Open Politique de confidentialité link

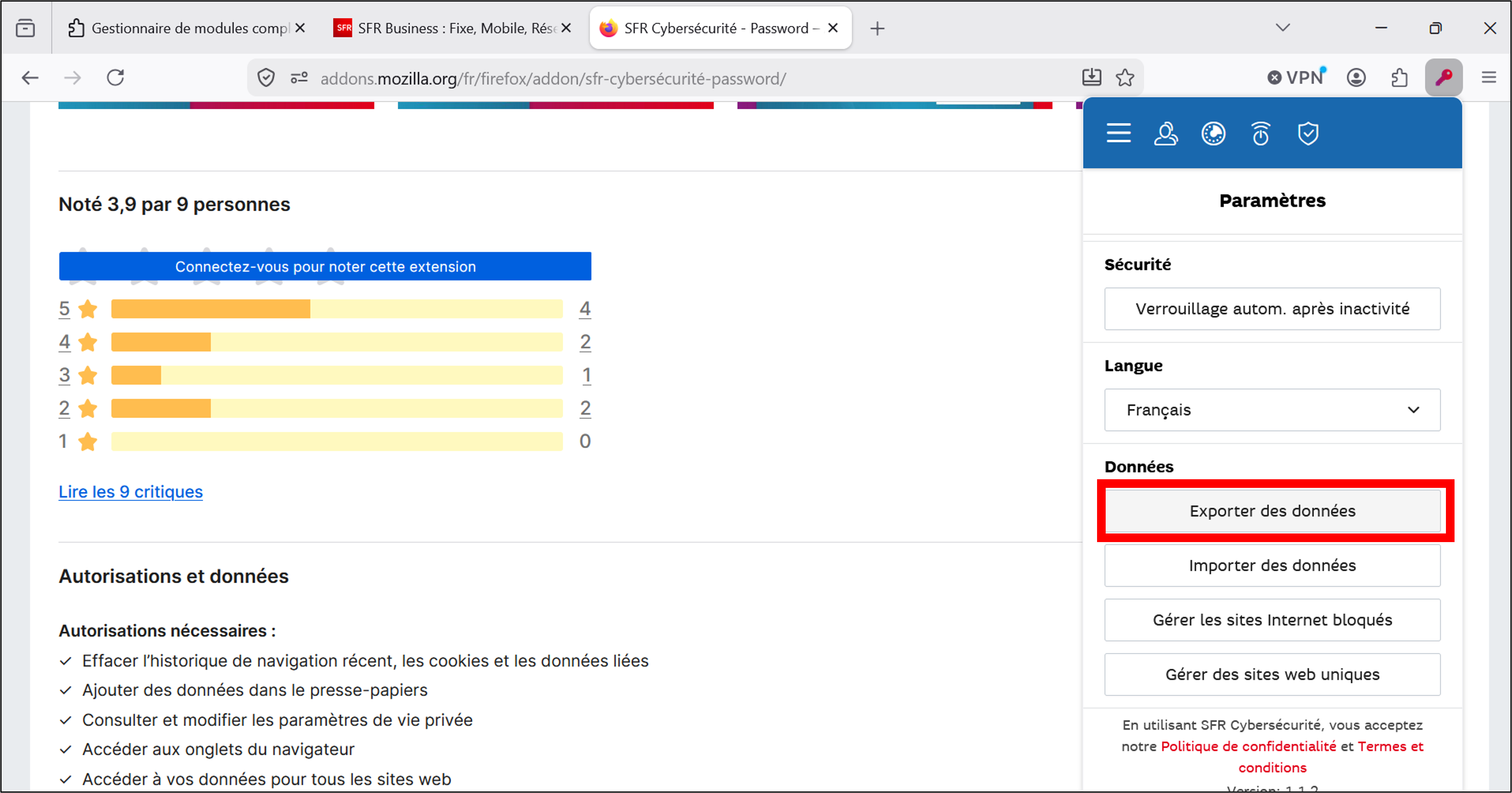coord(1249,746)
